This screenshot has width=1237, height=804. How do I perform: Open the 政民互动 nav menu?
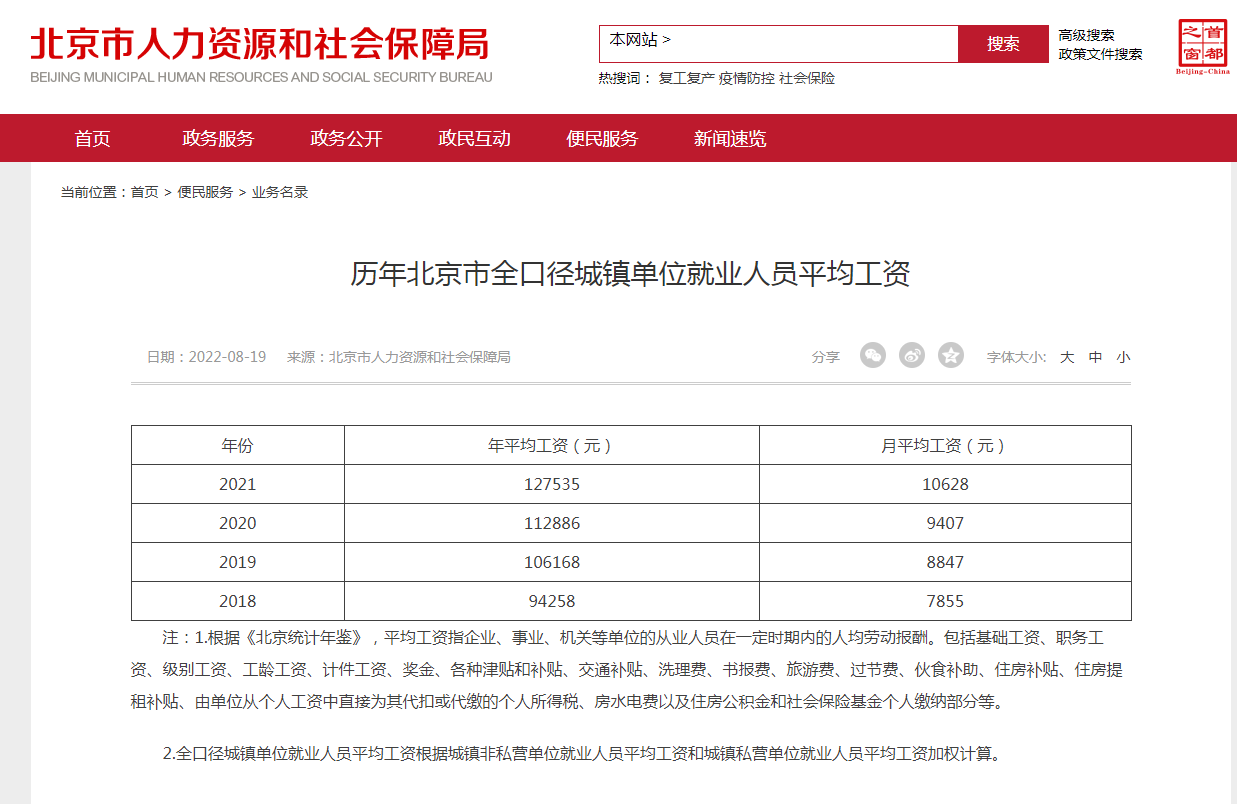pyautogui.click(x=474, y=138)
